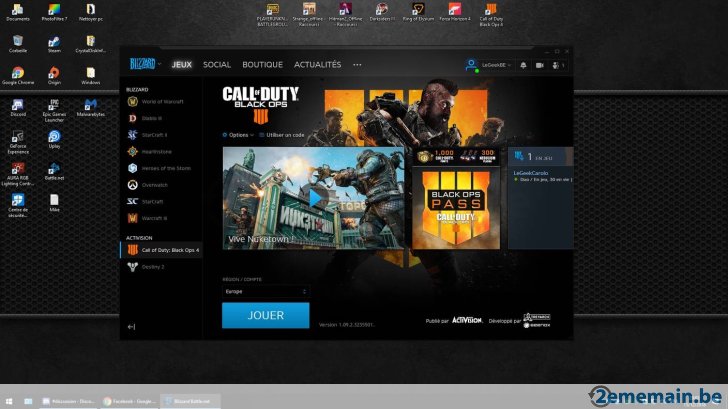Switch to the JEUX tab

click(182, 65)
